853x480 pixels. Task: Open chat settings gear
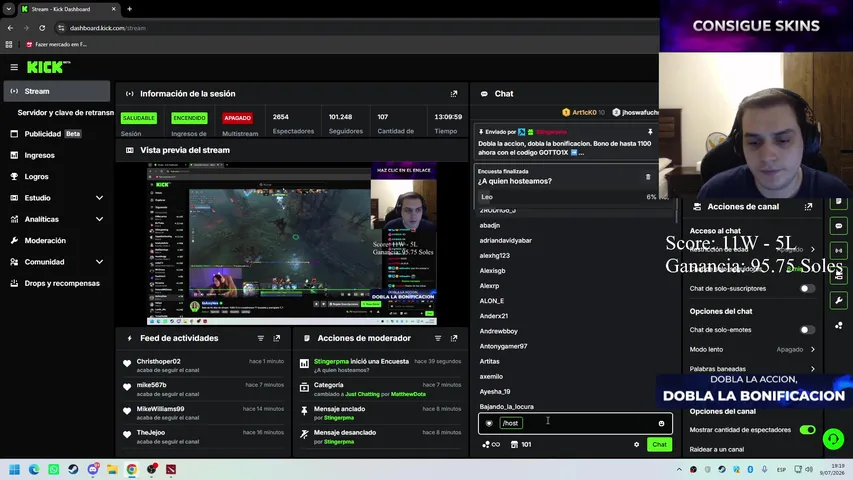tap(636, 445)
